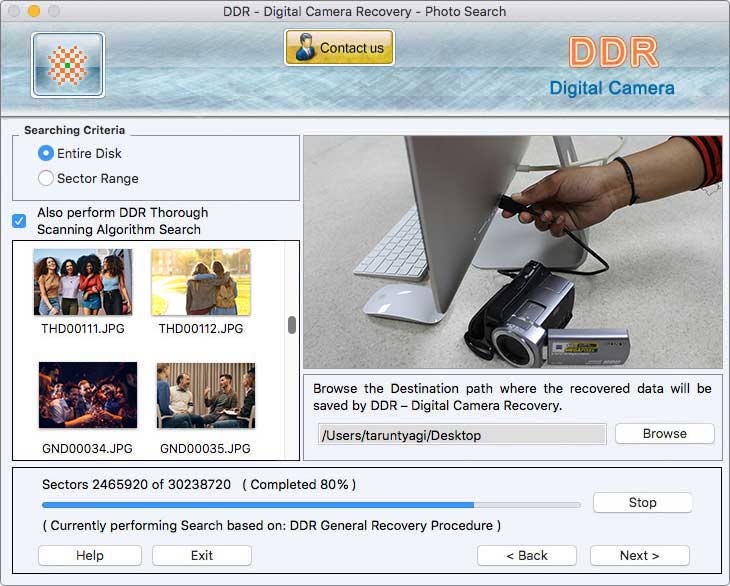Click the Completed 80% status text
730x586 pixels.
(299, 485)
